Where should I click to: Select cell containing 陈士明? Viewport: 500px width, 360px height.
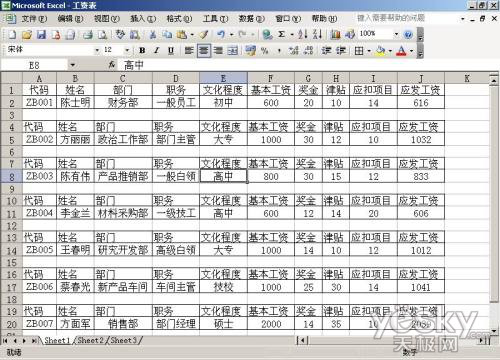75,102
